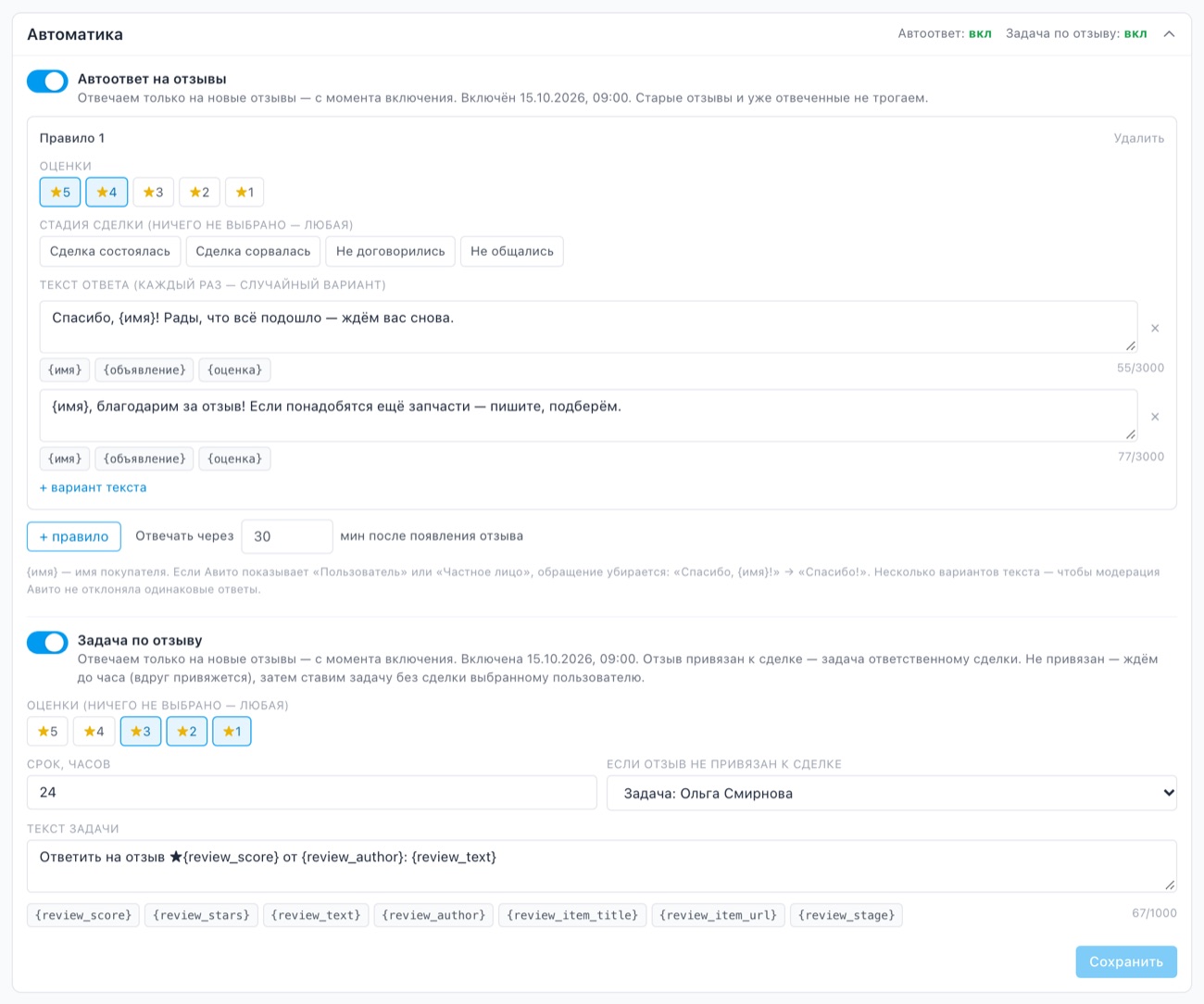Insert the {review_score} variable tag
The width and height of the screenshot is (1204, 1004).
(x=83, y=915)
